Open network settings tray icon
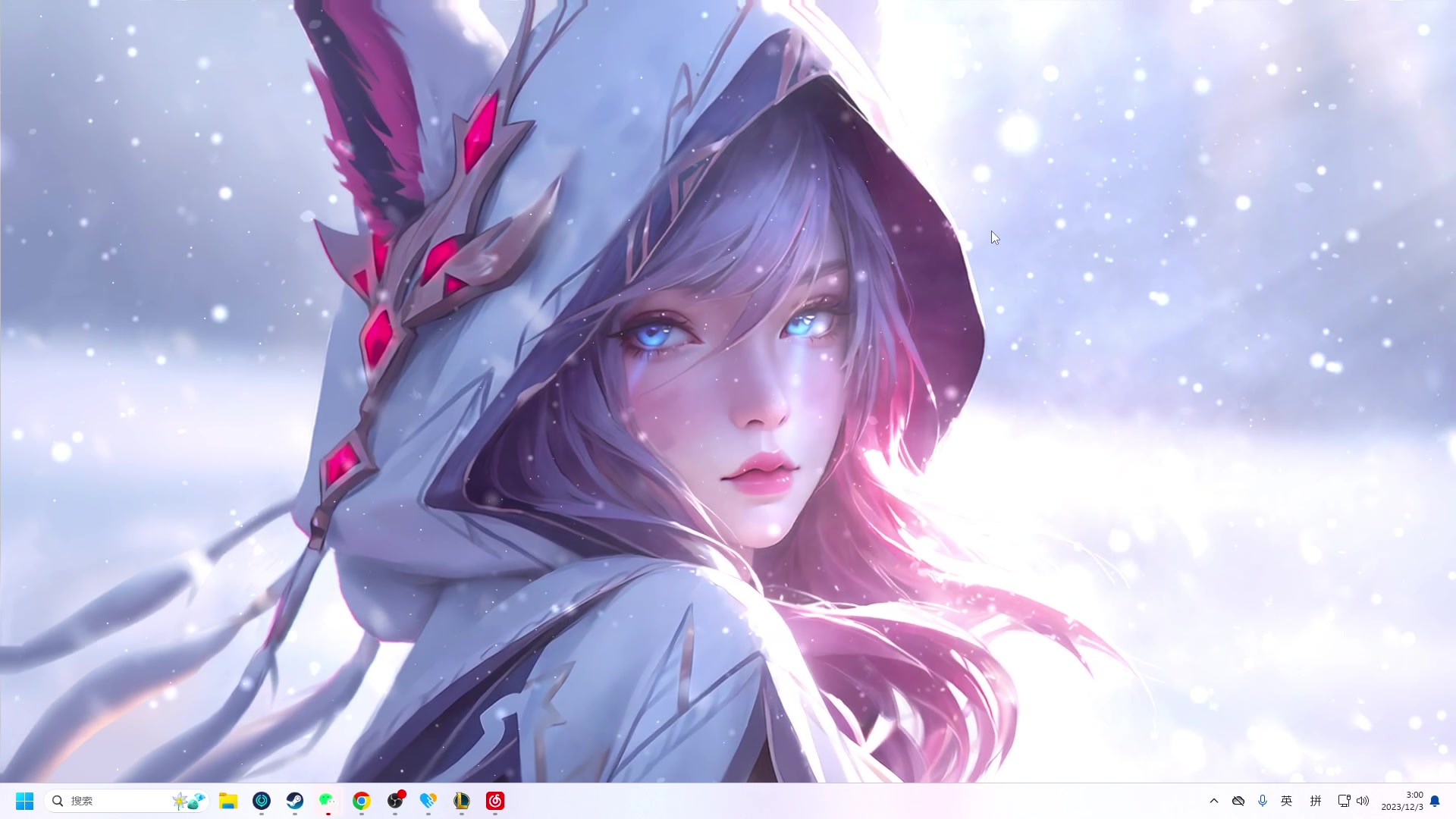This screenshot has width=1456, height=819. (1344, 801)
